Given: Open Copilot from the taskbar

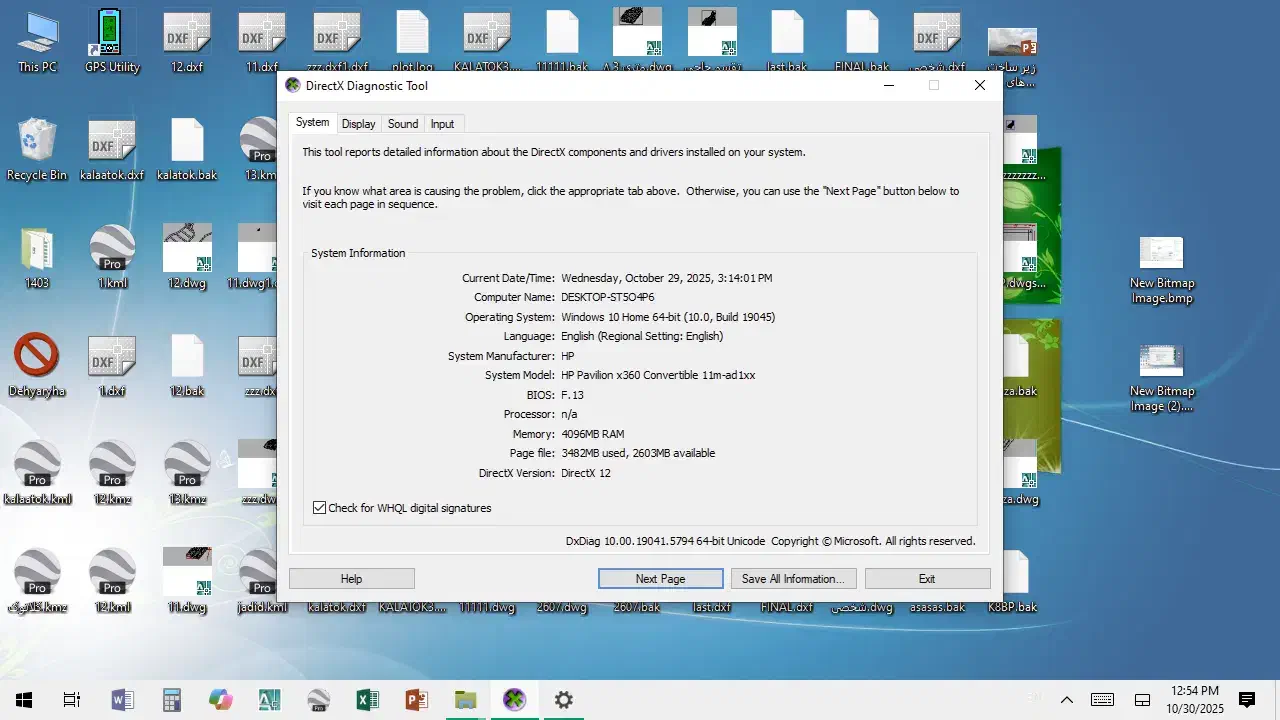Looking at the screenshot, I should click(220, 700).
